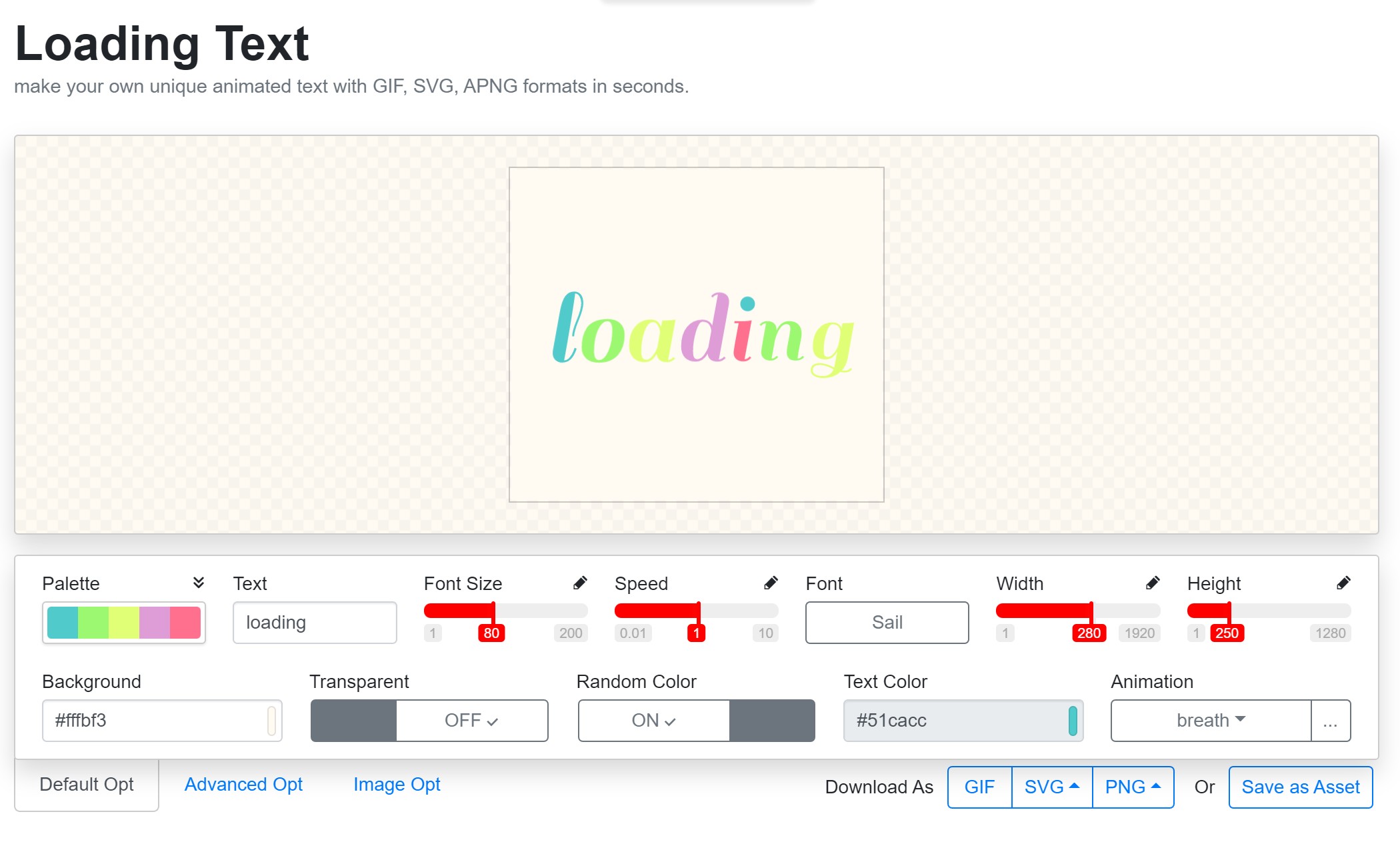Toggle the Random Color ON switch
Screen dimensions: 1400x860
click(x=697, y=721)
